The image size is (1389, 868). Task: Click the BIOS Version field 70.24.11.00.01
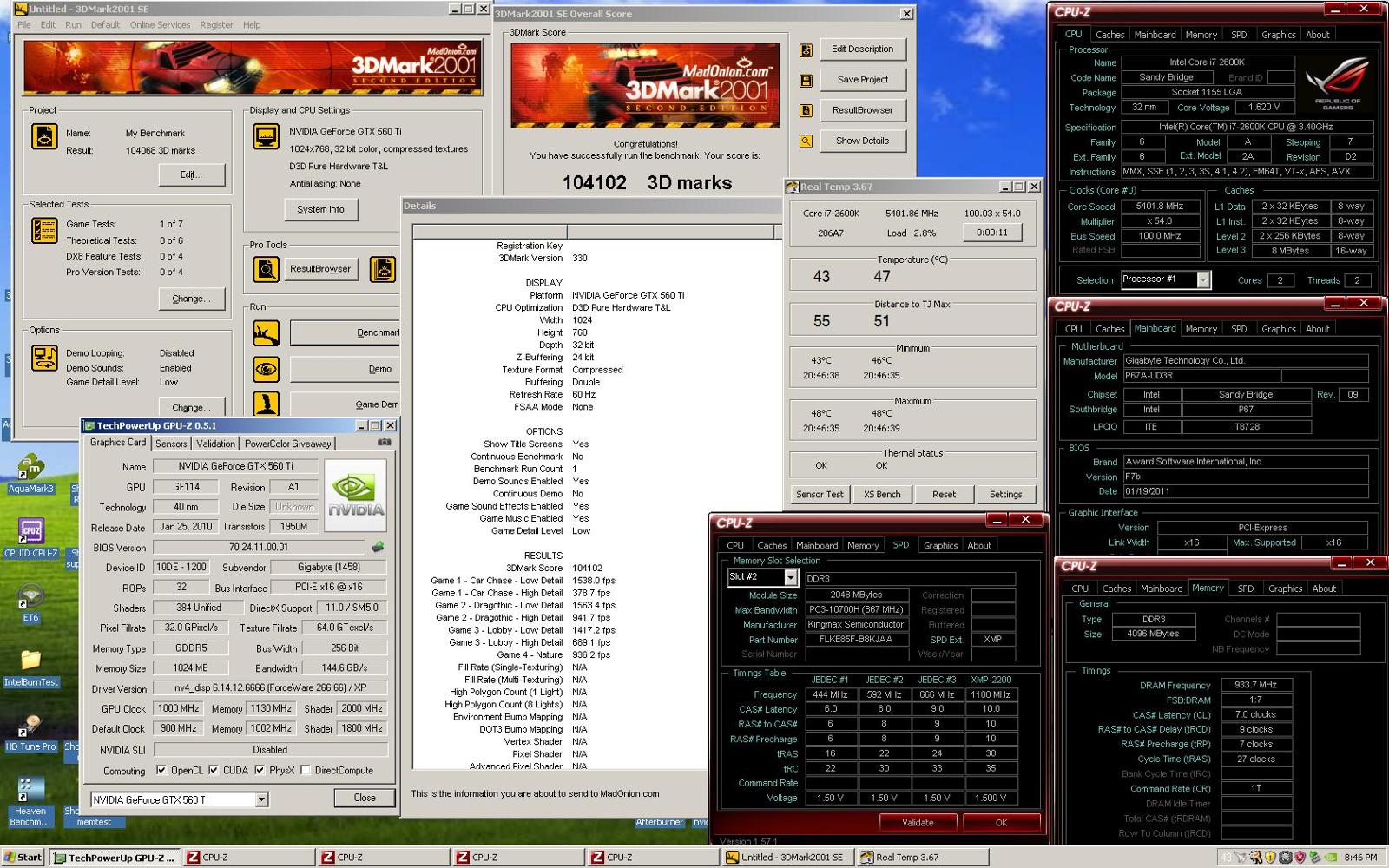[x=260, y=548]
